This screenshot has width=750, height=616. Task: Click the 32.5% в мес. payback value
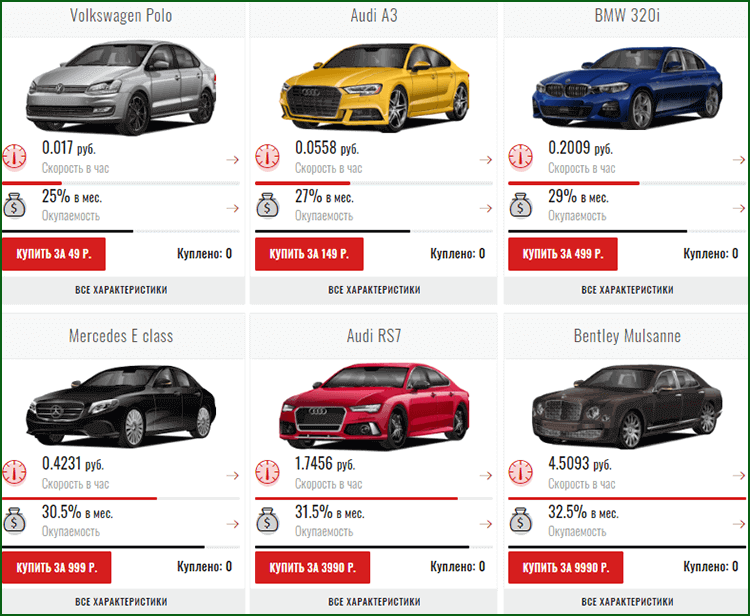click(x=583, y=512)
